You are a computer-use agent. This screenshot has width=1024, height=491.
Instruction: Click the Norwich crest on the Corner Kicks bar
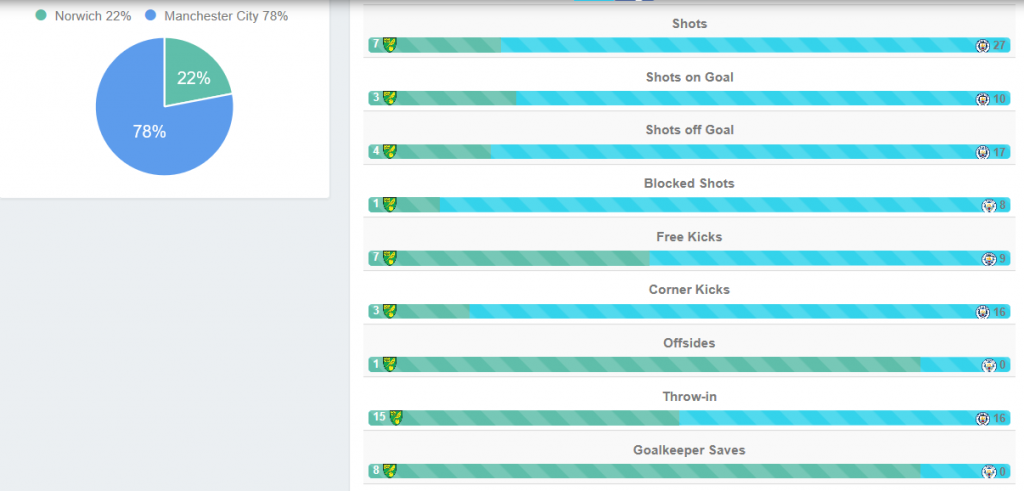click(x=390, y=311)
